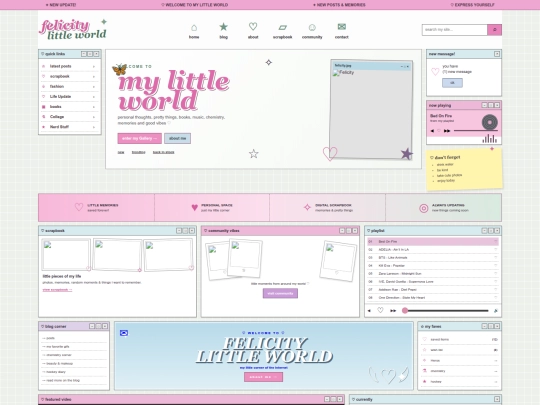Adjust the playlist progress slider knob

(x=405, y=311)
